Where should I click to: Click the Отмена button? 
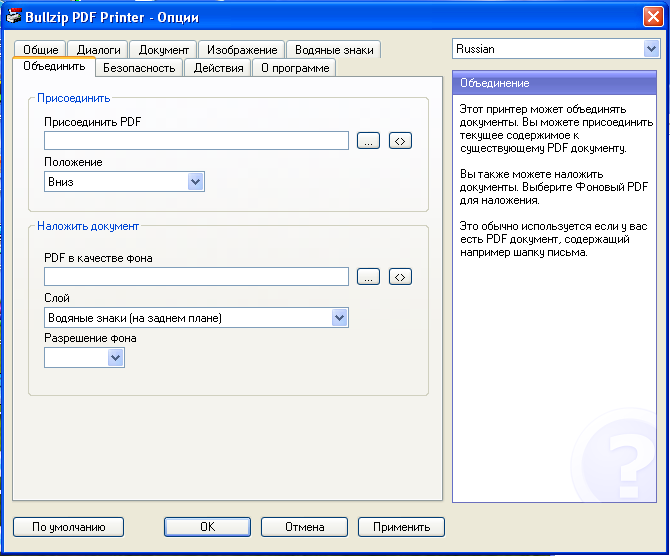[305, 527]
